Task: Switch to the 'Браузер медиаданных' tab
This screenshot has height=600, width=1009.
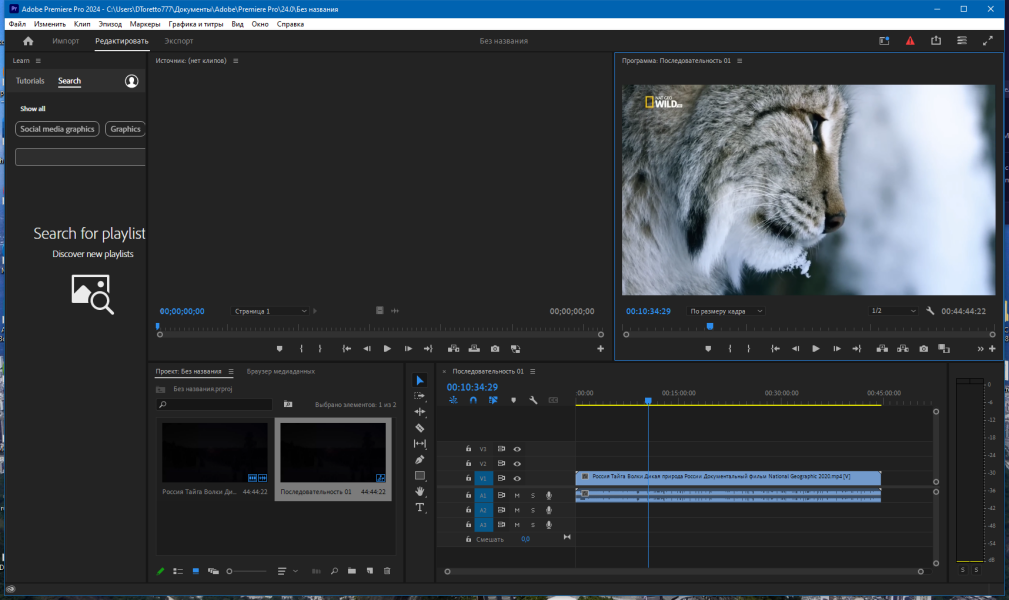Action: 280,371
